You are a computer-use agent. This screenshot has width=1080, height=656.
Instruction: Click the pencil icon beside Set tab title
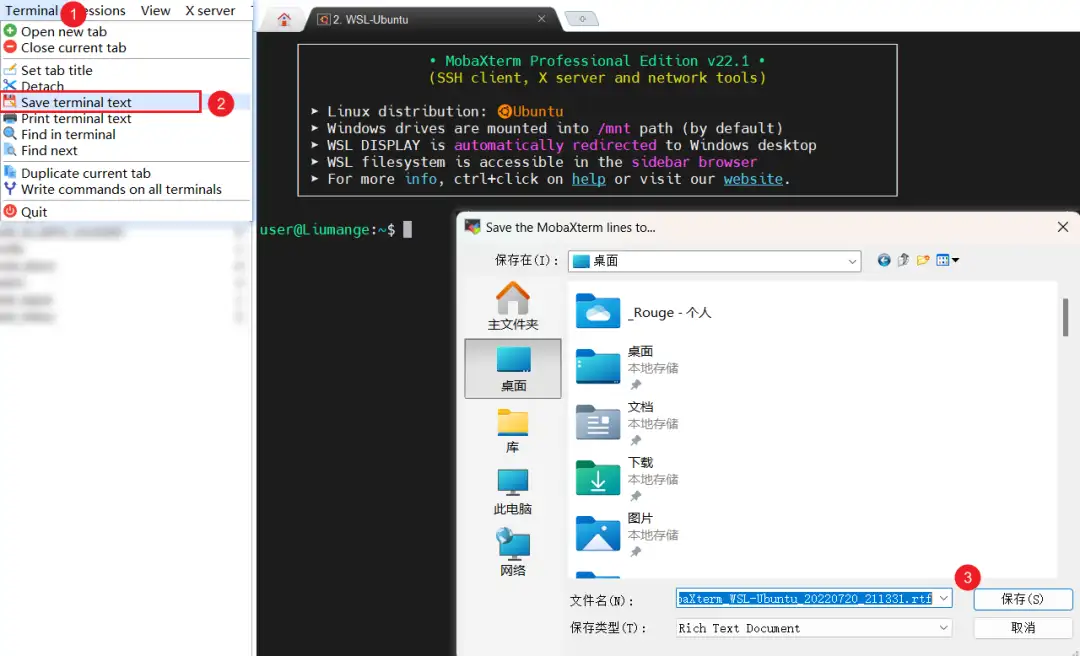[x=10, y=70]
